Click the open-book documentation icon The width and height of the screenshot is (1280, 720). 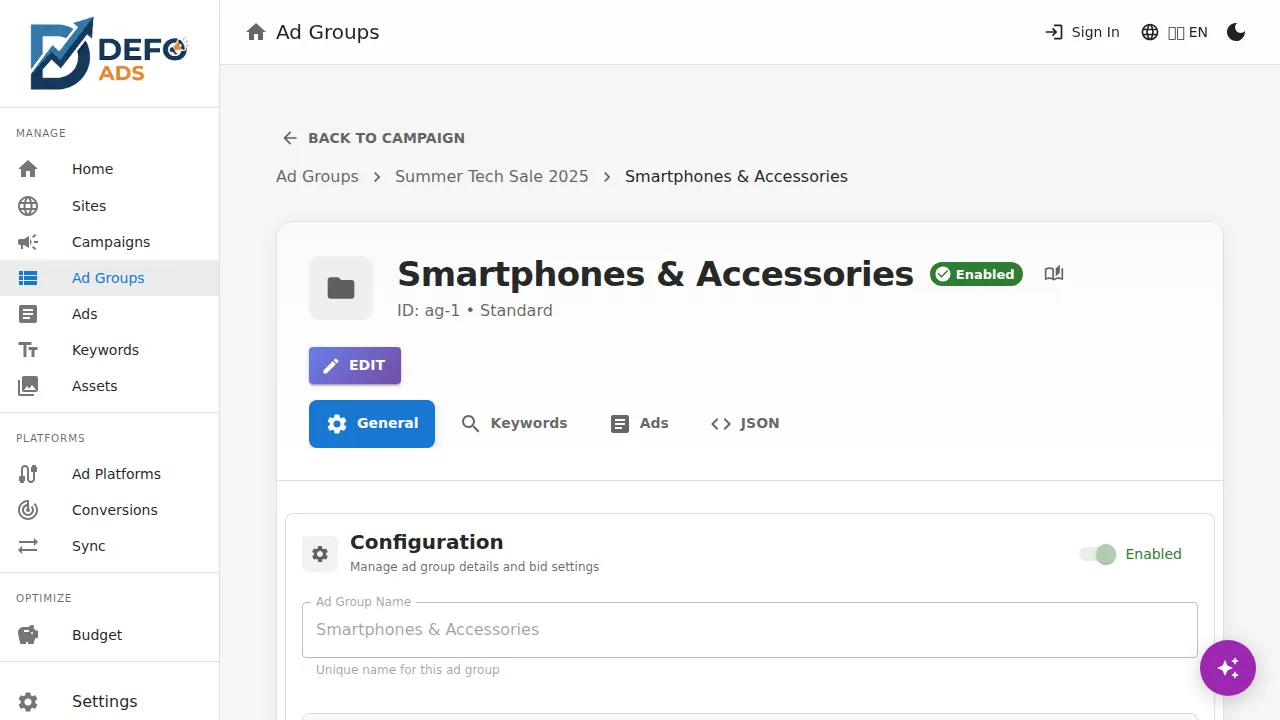pyautogui.click(x=1054, y=274)
